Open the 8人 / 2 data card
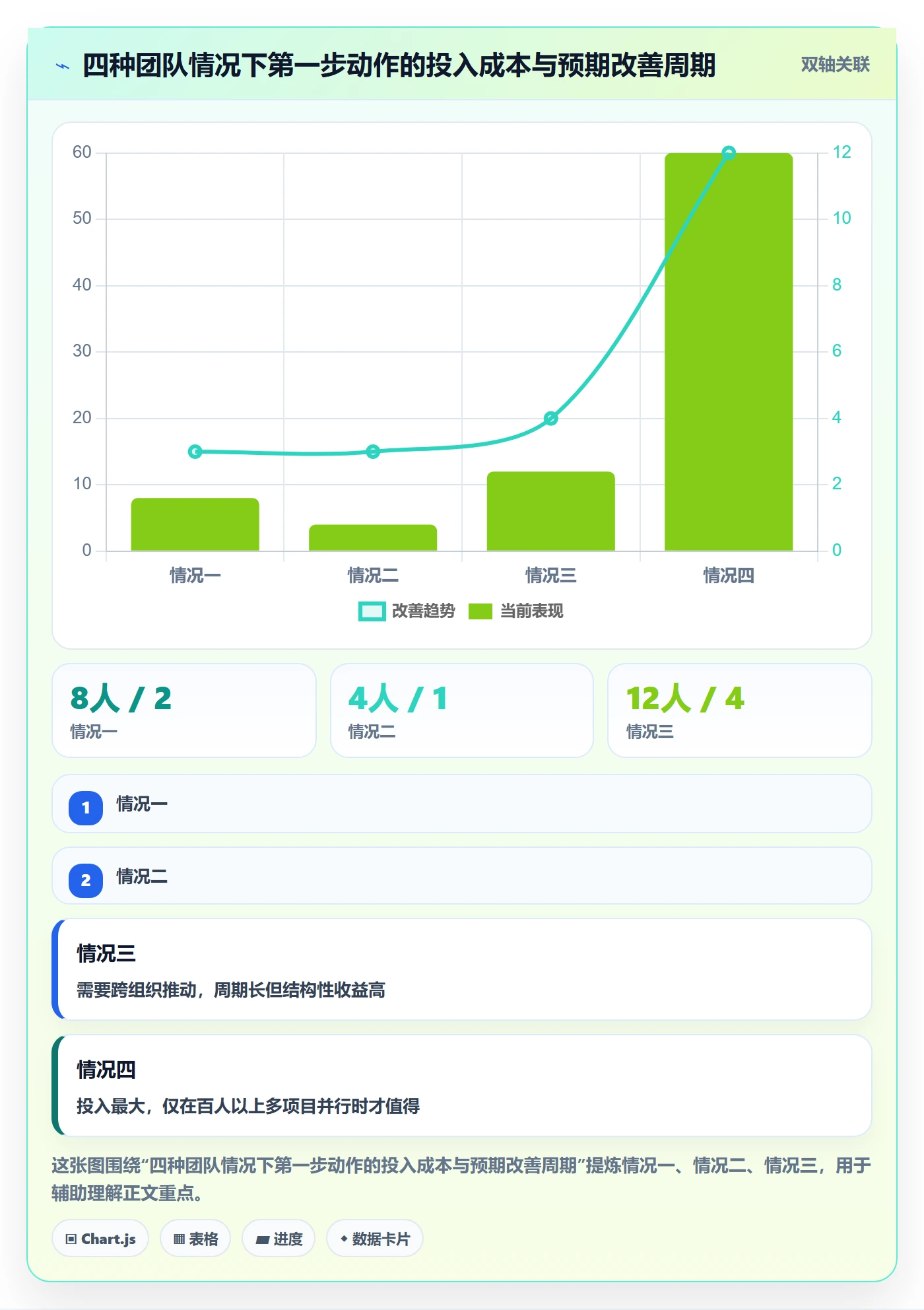 click(x=184, y=710)
